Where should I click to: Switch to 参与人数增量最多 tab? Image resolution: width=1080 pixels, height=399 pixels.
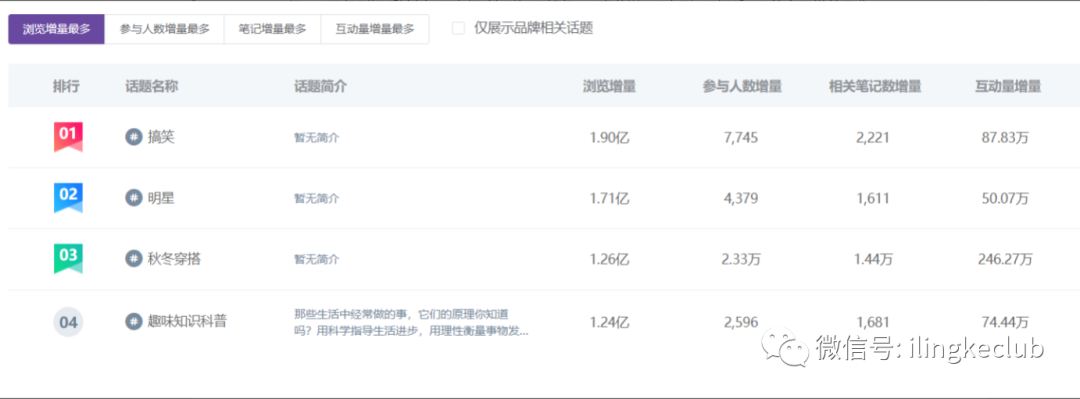164,30
